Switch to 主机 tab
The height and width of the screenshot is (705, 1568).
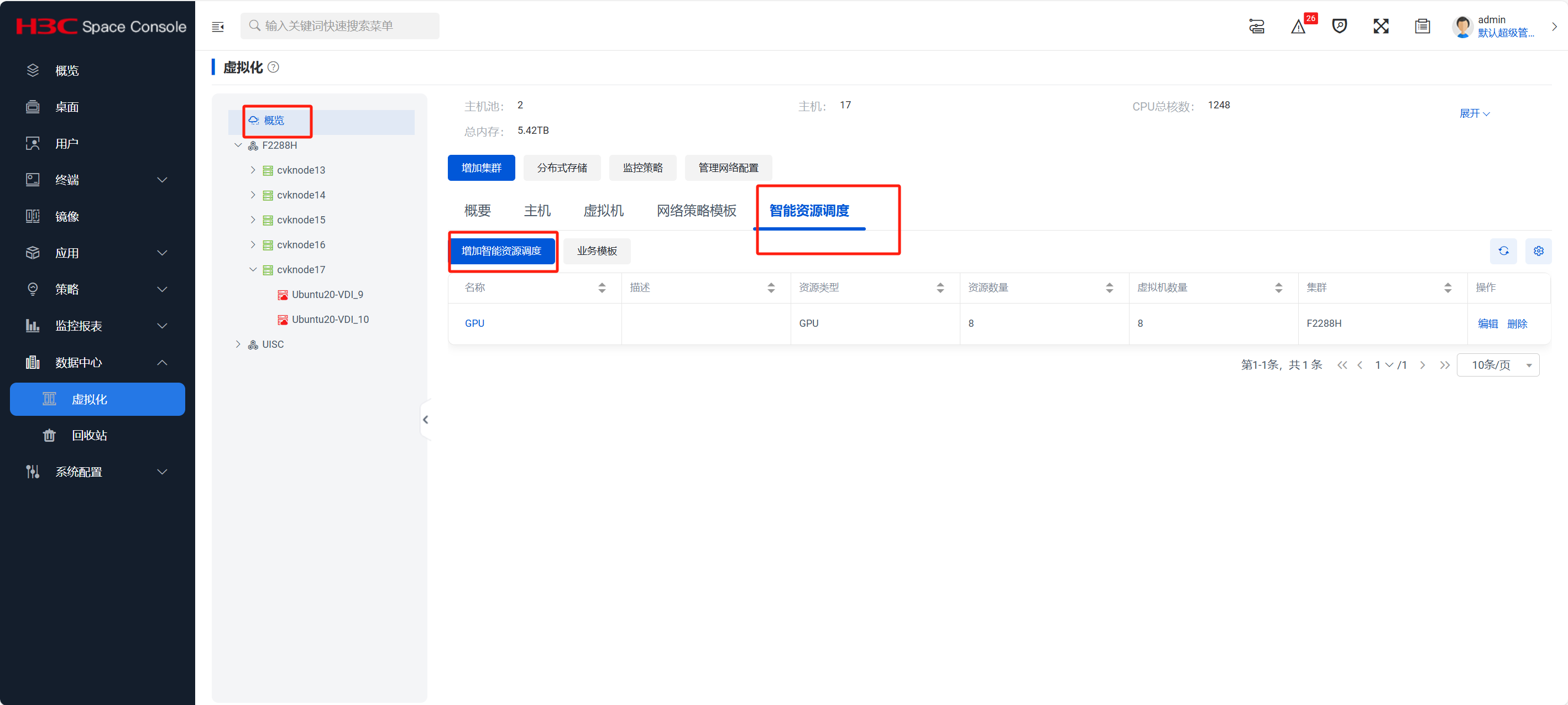(x=537, y=211)
